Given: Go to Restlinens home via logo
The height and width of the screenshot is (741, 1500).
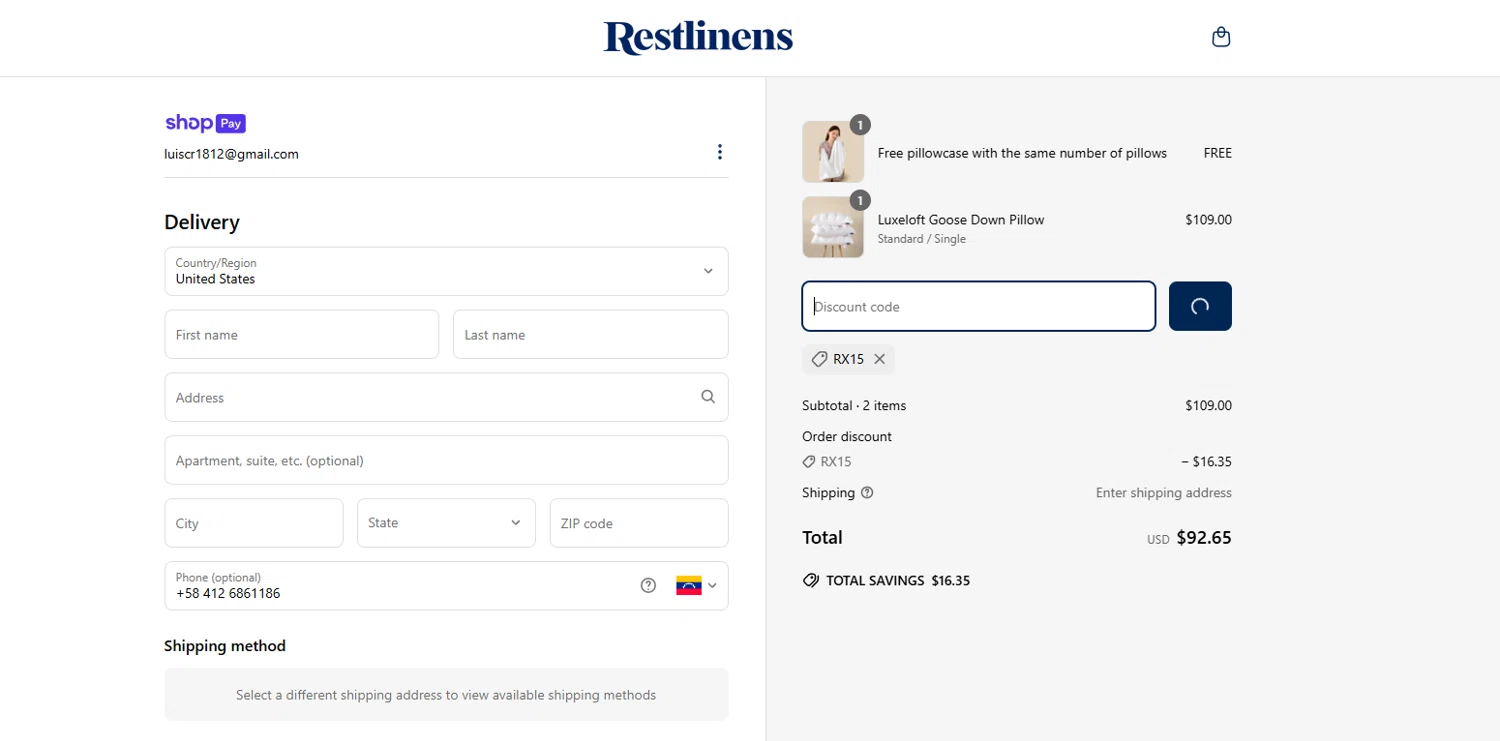Looking at the screenshot, I should click(x=698, y=37).
